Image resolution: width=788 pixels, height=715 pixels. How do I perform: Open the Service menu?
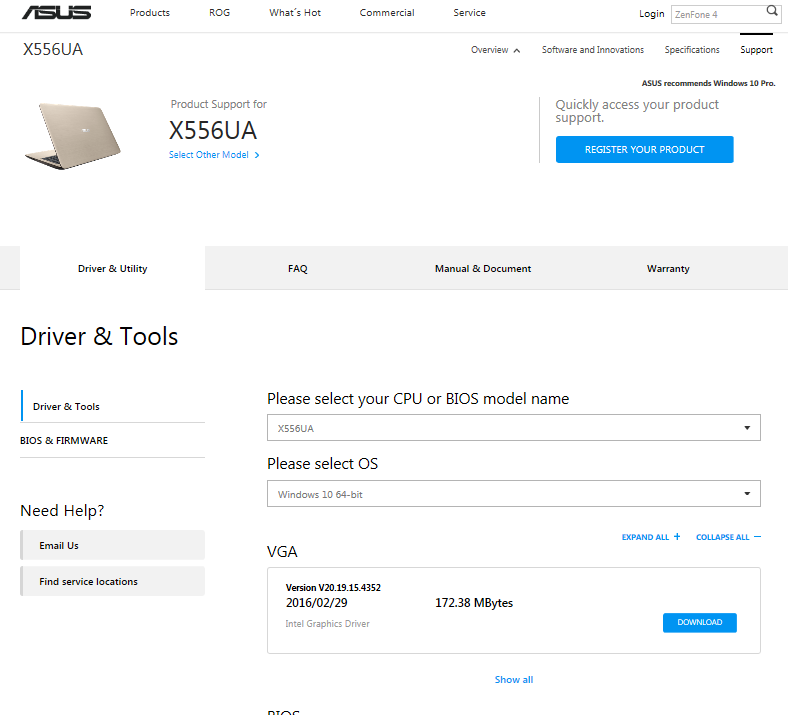point(469,13)
